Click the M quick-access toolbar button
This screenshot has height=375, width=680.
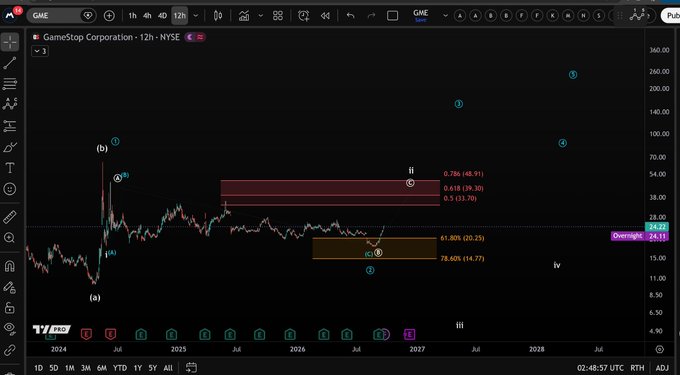point(568,16)
